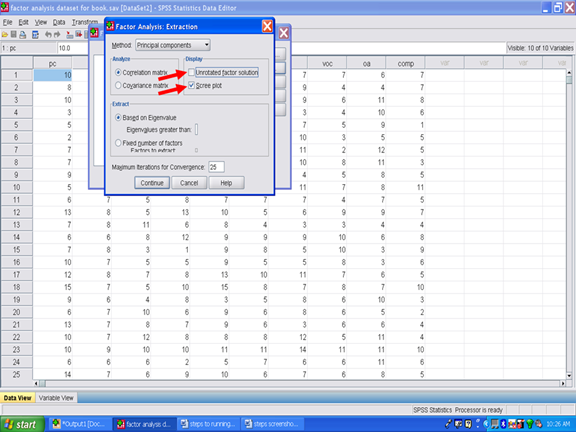Select row number 25 header
Image resolution: width=576 pixels, height=432 pixels.
point(17,374)
